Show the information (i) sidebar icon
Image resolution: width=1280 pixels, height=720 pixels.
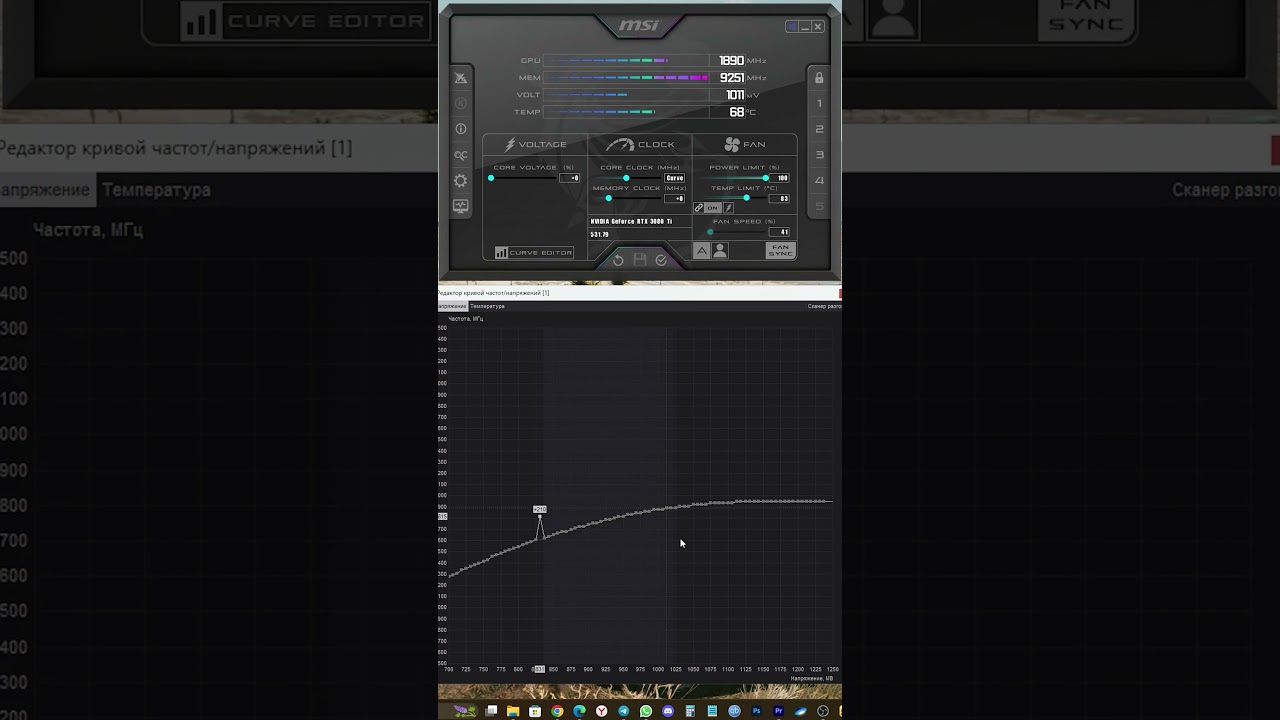point(460,129)
